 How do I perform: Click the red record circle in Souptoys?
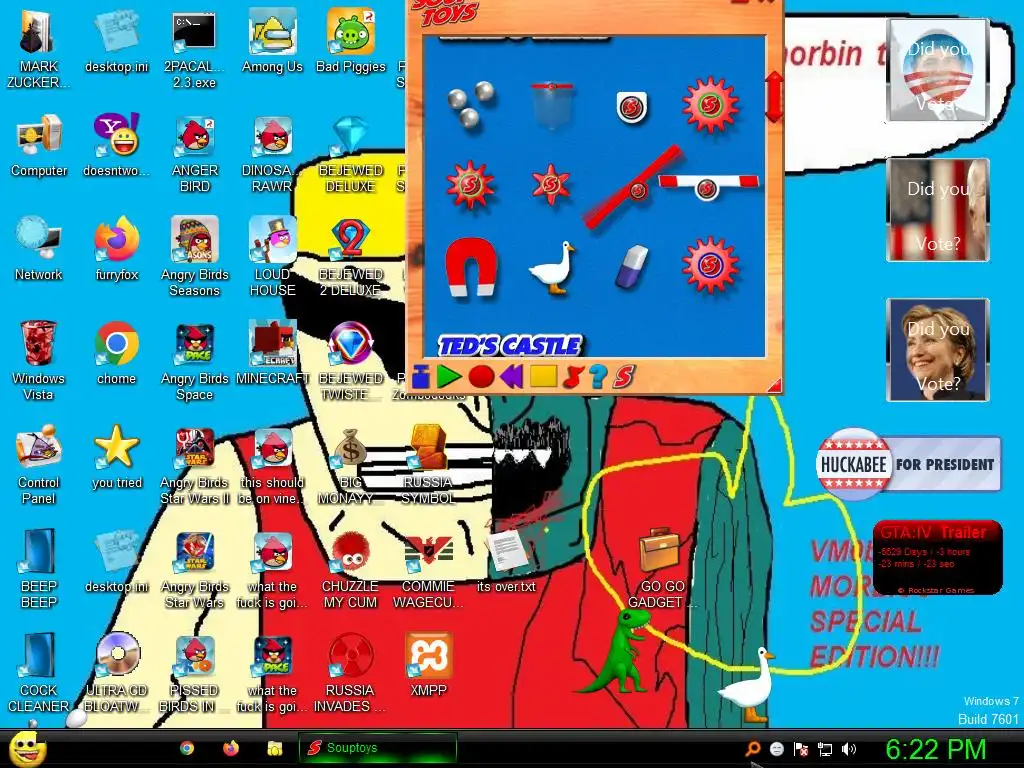coord(481,377)
